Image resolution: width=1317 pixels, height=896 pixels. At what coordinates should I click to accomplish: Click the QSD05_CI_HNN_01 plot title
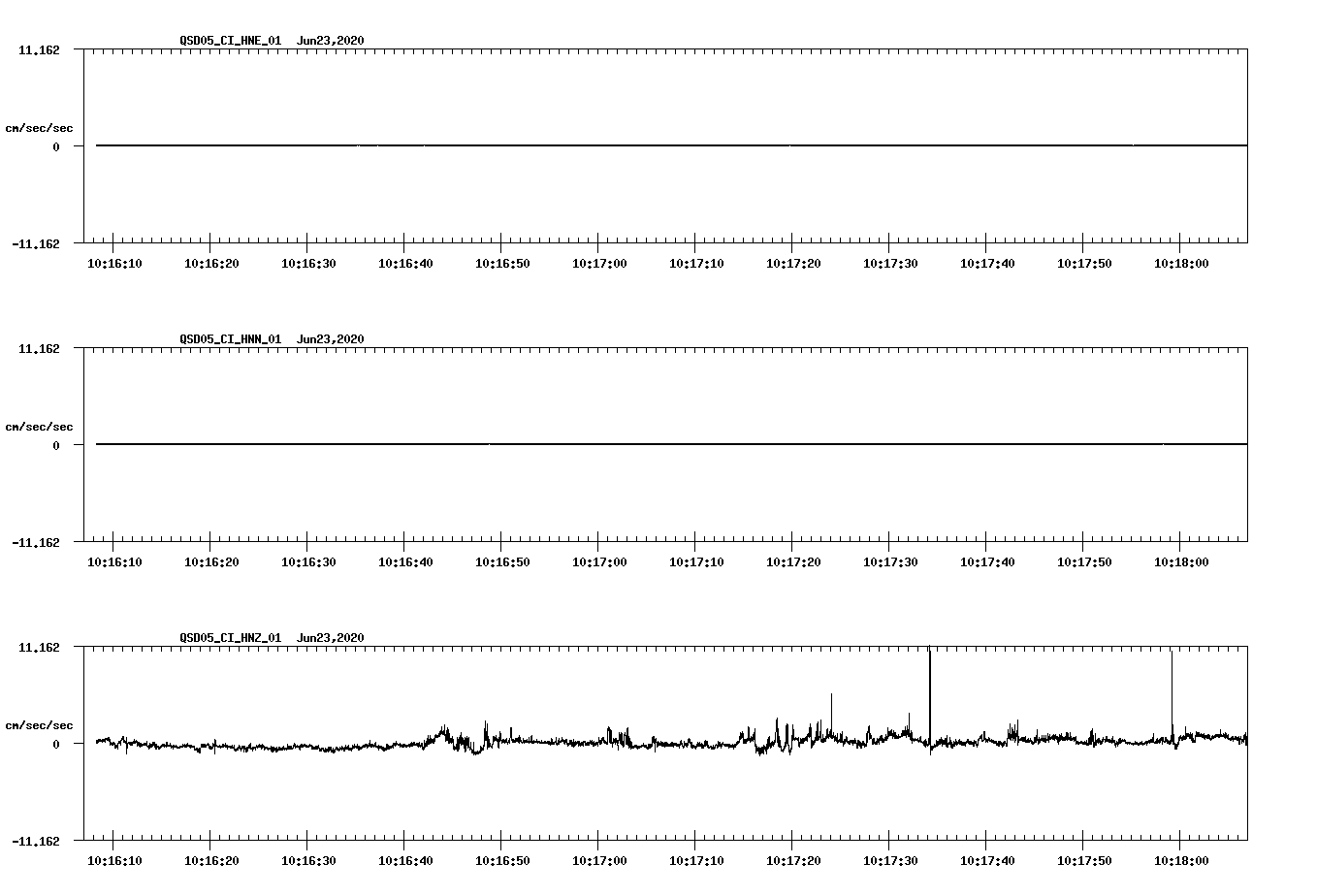[x=231, y=339]
